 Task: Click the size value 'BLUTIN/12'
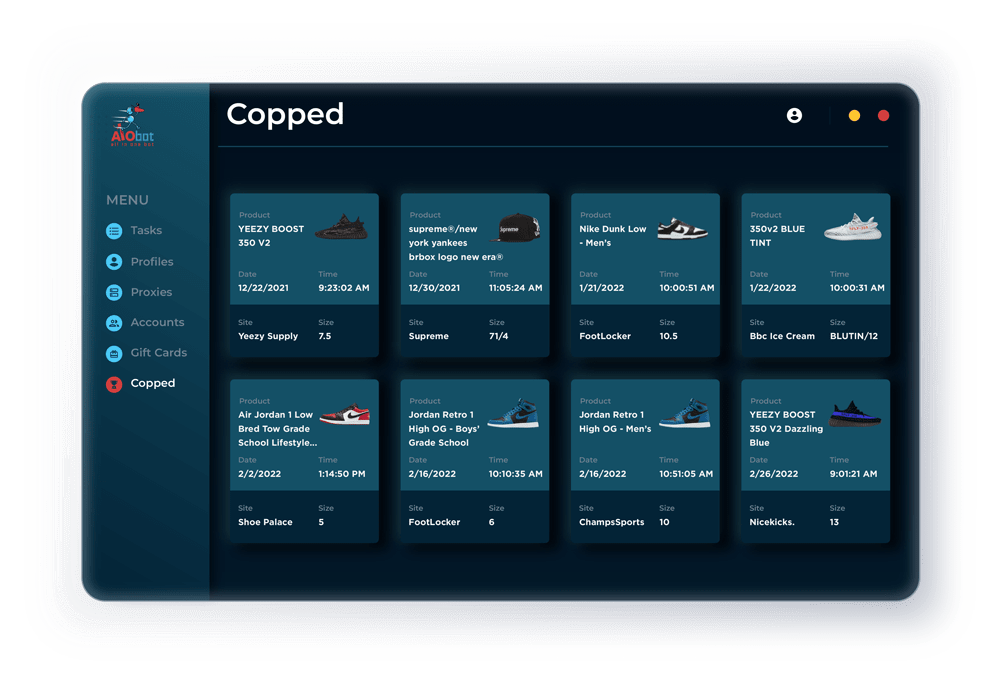point(854,336)
